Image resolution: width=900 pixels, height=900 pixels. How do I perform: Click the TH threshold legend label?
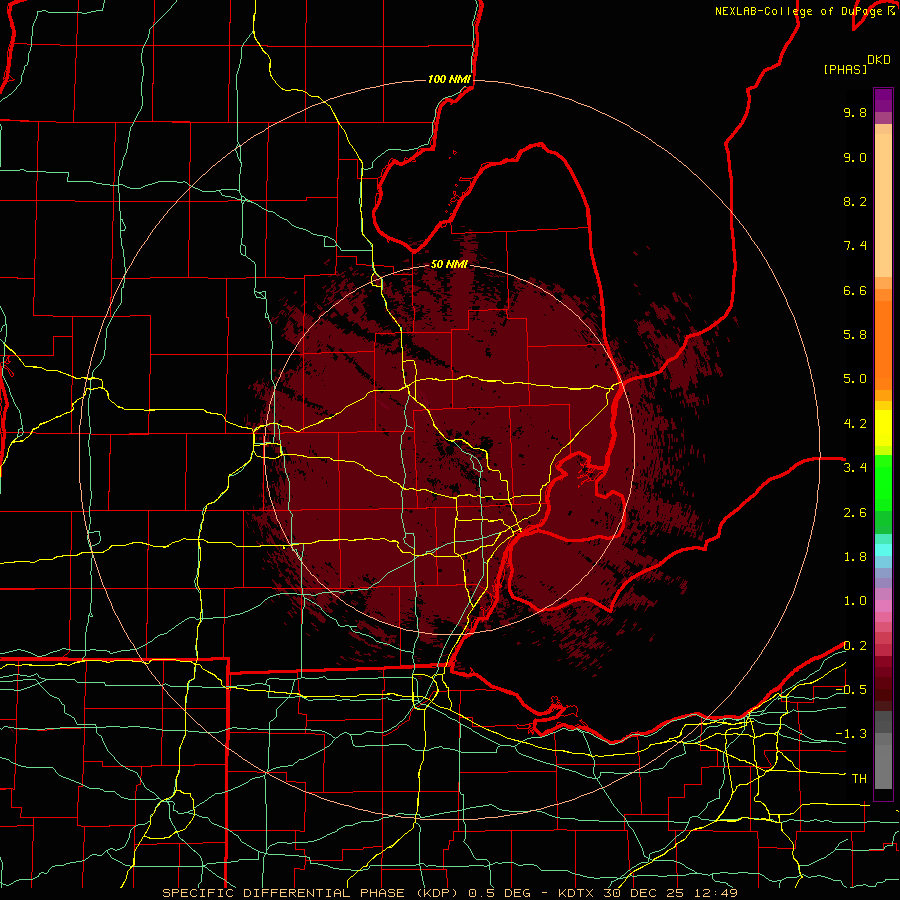tap(859, 779)
